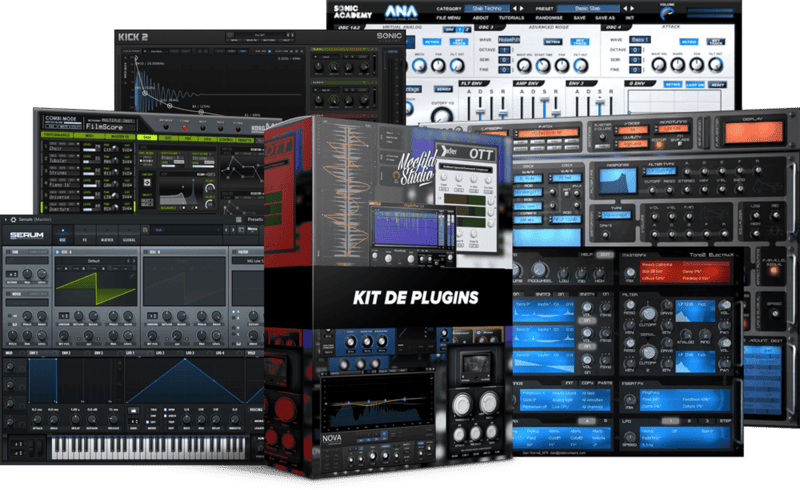Screen dimensions: 800x490
Task: Open Serum Menu button
Action: pyautogui.click(x=253, y=230)
